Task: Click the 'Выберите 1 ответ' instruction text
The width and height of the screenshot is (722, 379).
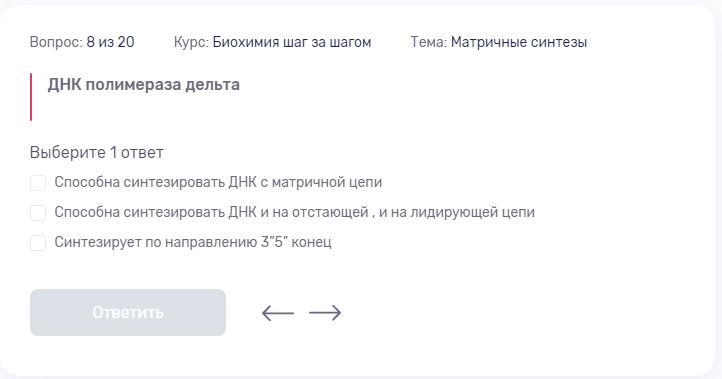Action: click(97, 152)
